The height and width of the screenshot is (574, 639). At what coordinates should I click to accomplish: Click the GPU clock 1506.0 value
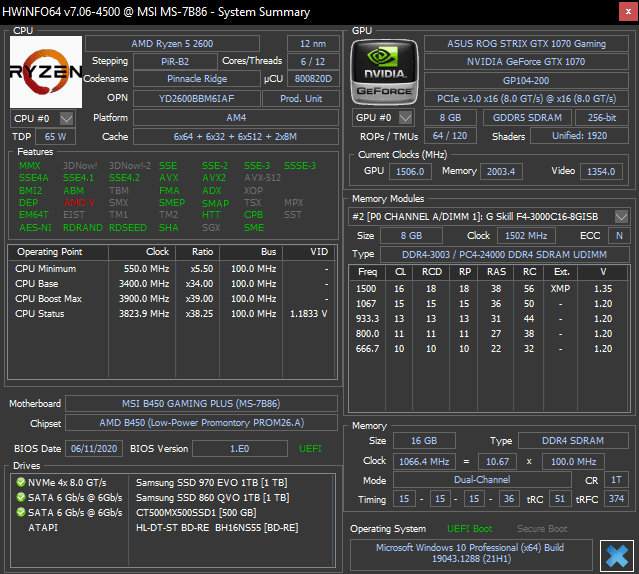pos(410,172)
